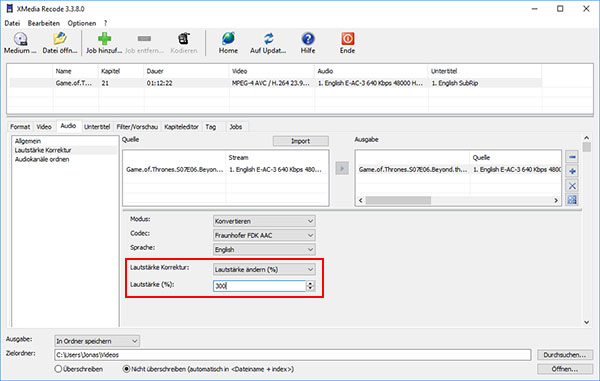The height and width of the screenshot is (381, 600).
Task: Select the Game.of.T... file row name cell
Action: 74,83
